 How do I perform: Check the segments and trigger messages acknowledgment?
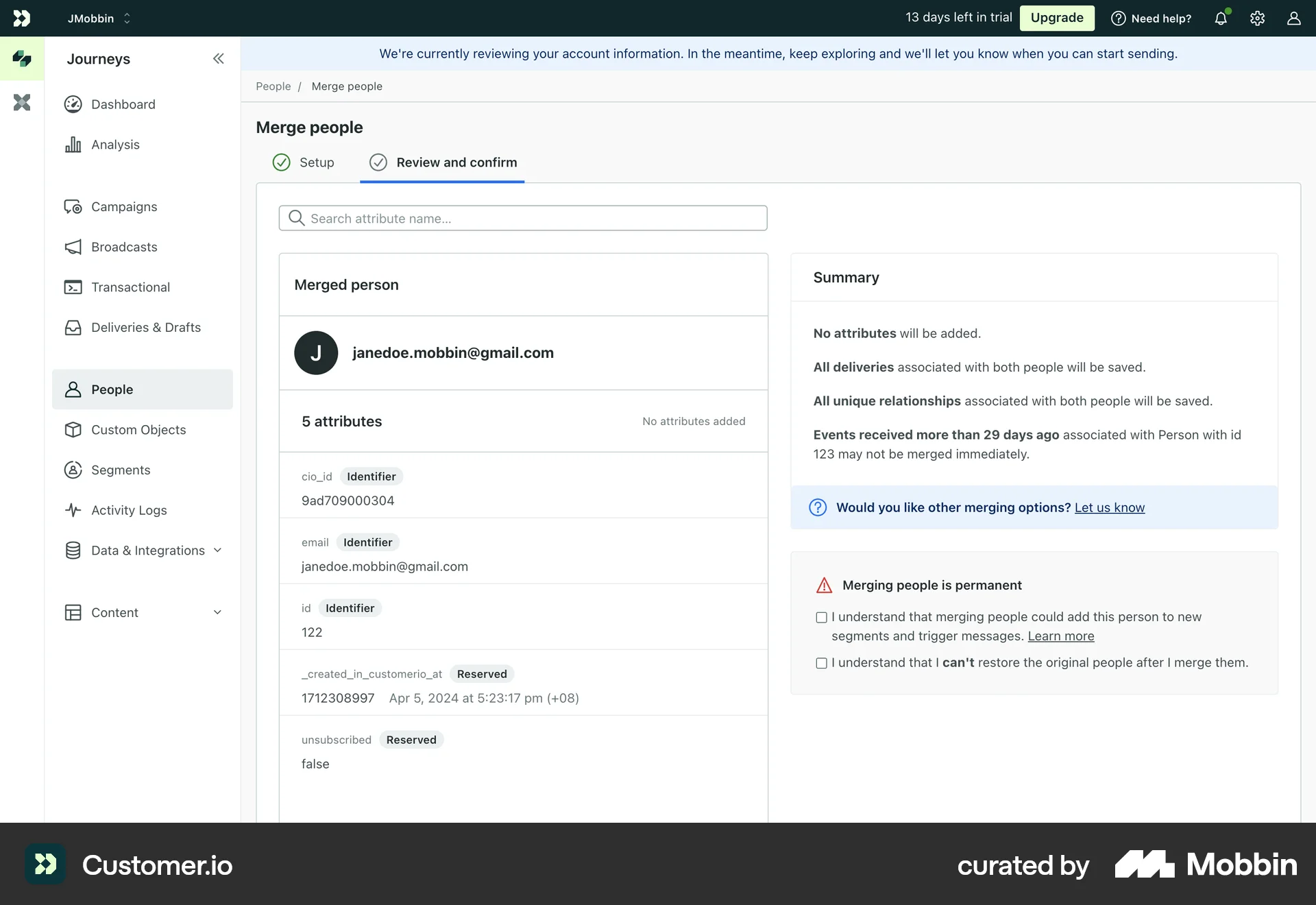pyautogui.click(x=820, y=617)
